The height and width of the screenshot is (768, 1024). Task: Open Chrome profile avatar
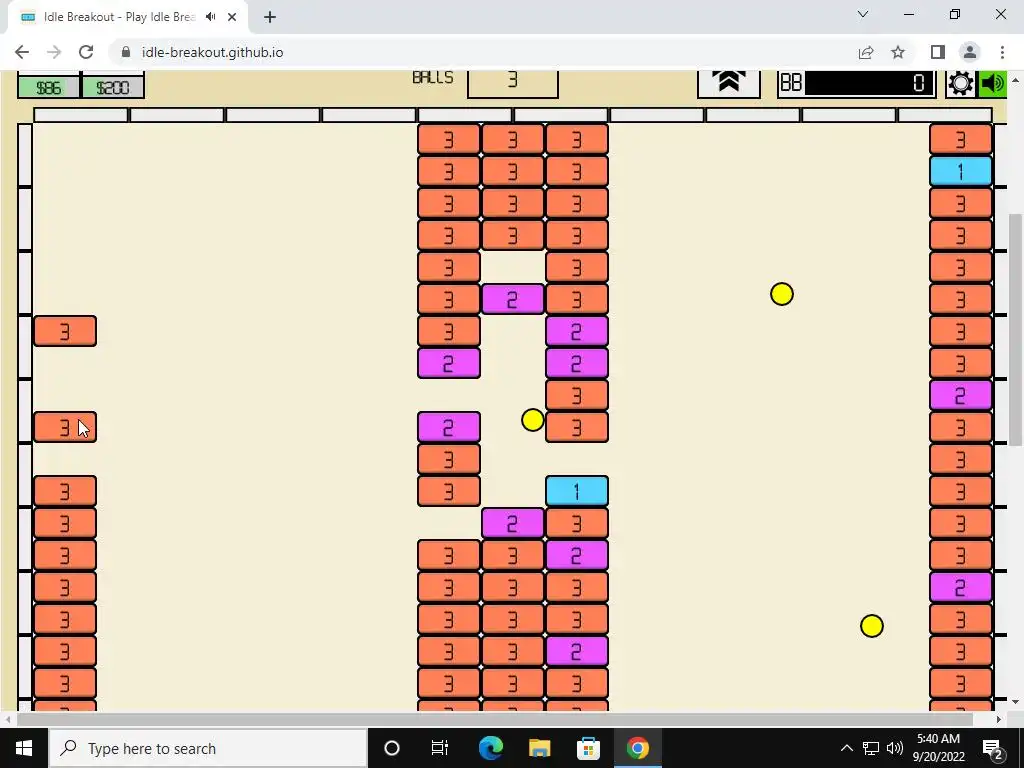[970, 52]
